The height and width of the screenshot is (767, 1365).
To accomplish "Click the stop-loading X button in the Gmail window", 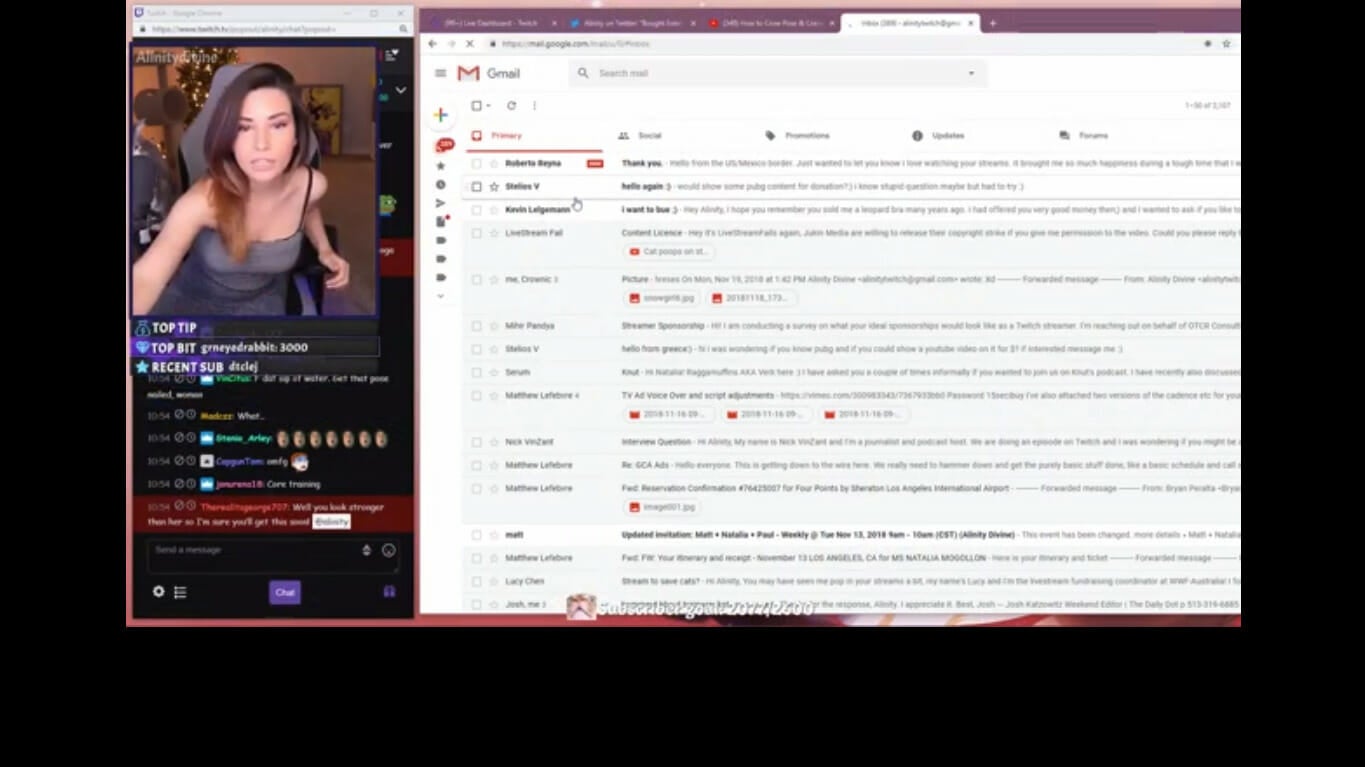I will point(470,44).
